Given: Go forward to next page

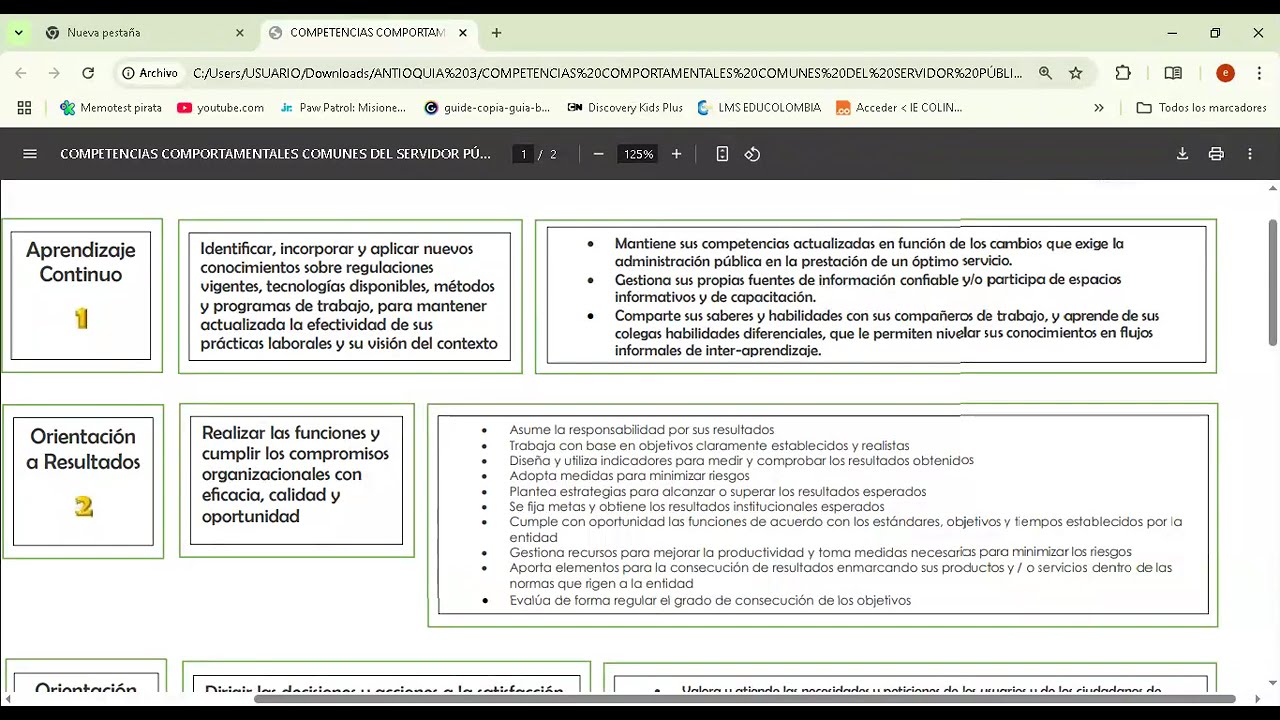Looking at the screenshot, I should pos(54,73).
